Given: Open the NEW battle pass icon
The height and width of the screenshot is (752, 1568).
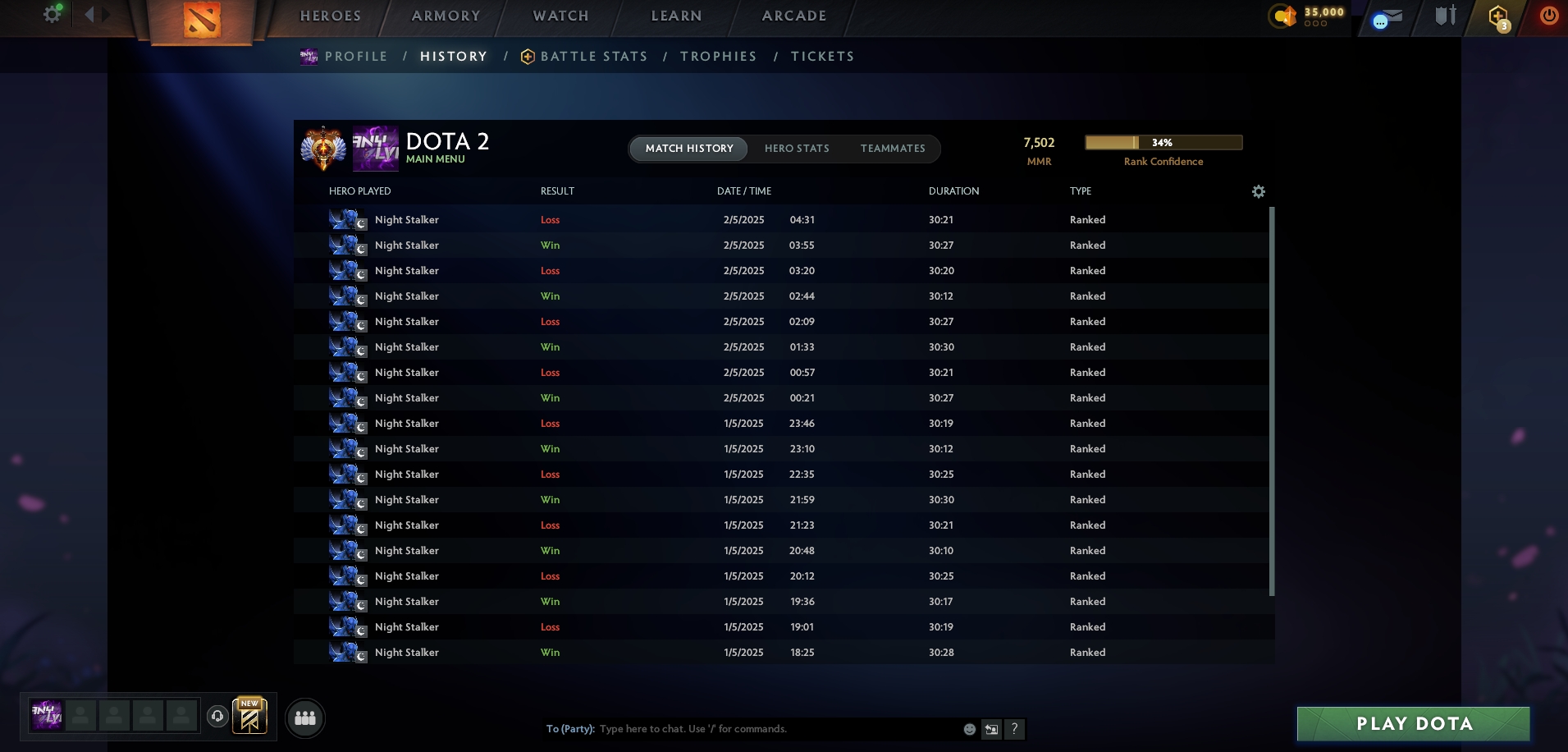Looking at the screenshot, I should [x=249, y=715].
